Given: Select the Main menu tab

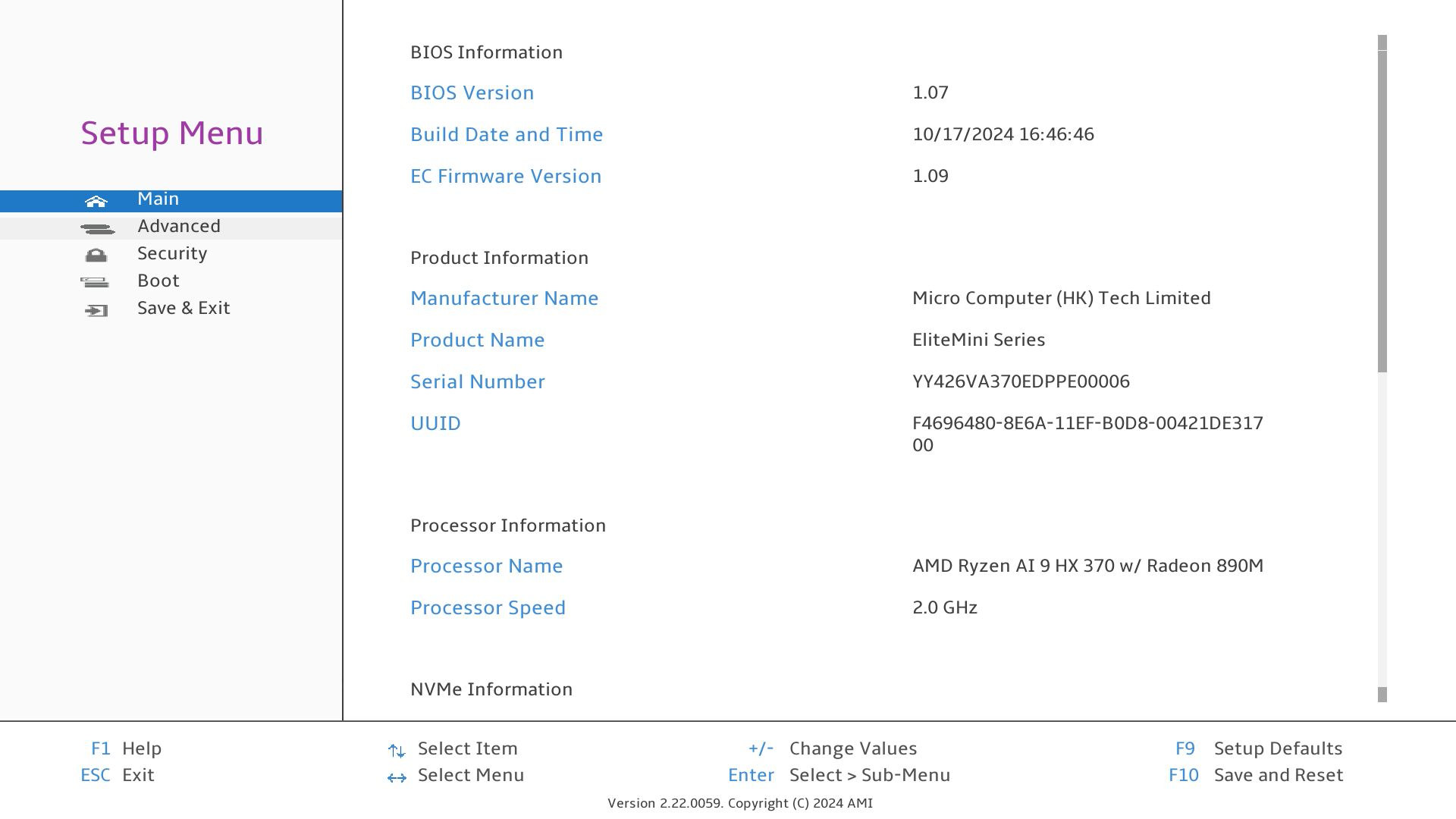Looking at the screenshot, I should 171,201.
